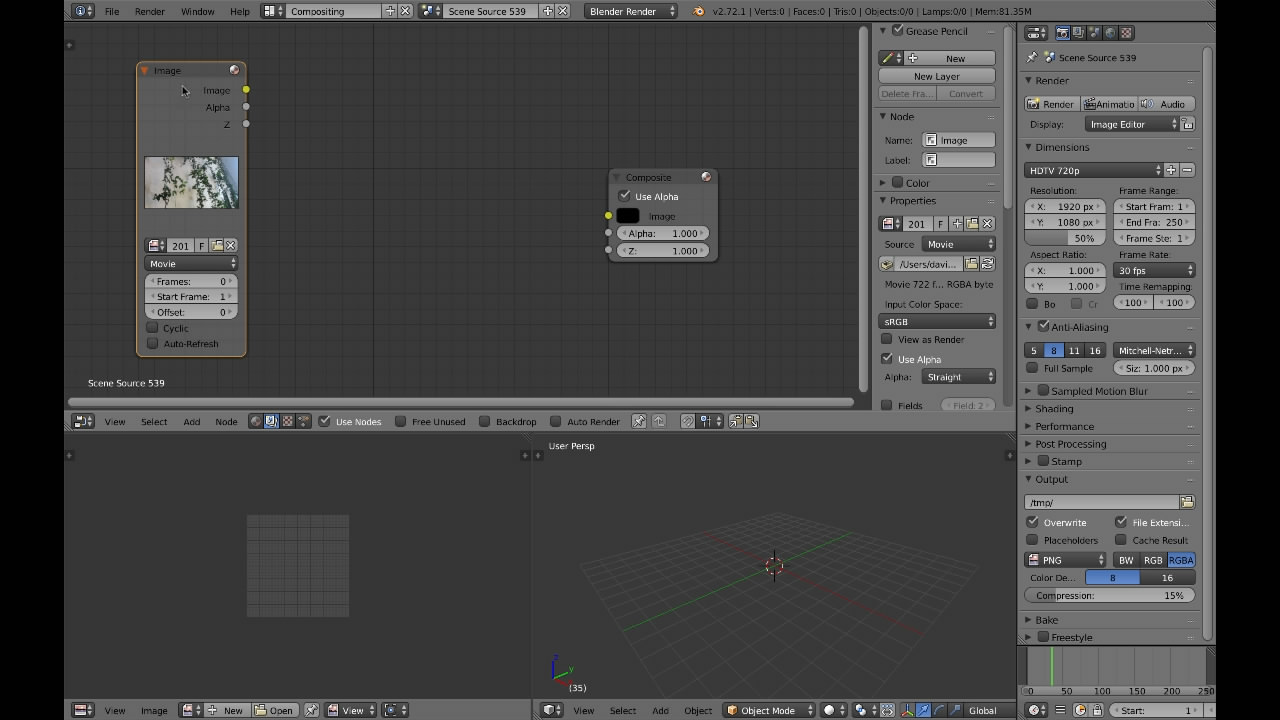This screenshot has width=1280, height=720.
Task: Select the compositing node tree type icon
Action: pos(271,421)
